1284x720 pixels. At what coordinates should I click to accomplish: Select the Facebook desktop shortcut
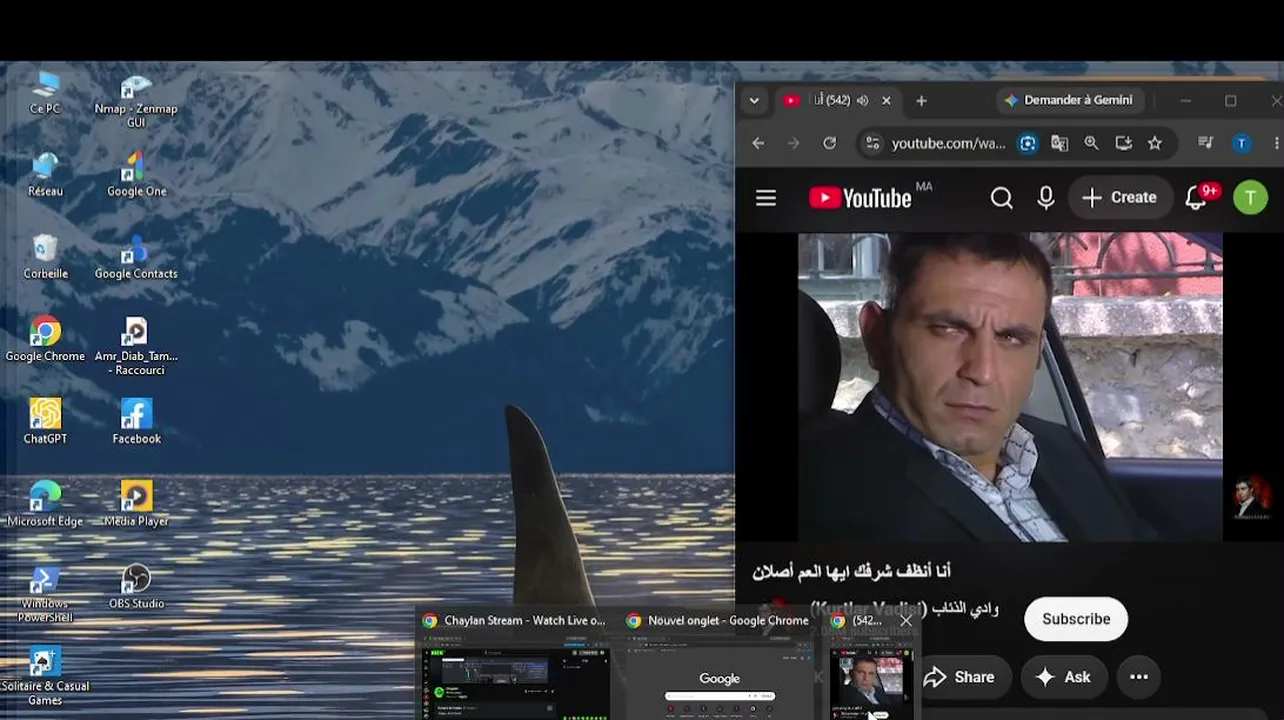pos(136,421)
